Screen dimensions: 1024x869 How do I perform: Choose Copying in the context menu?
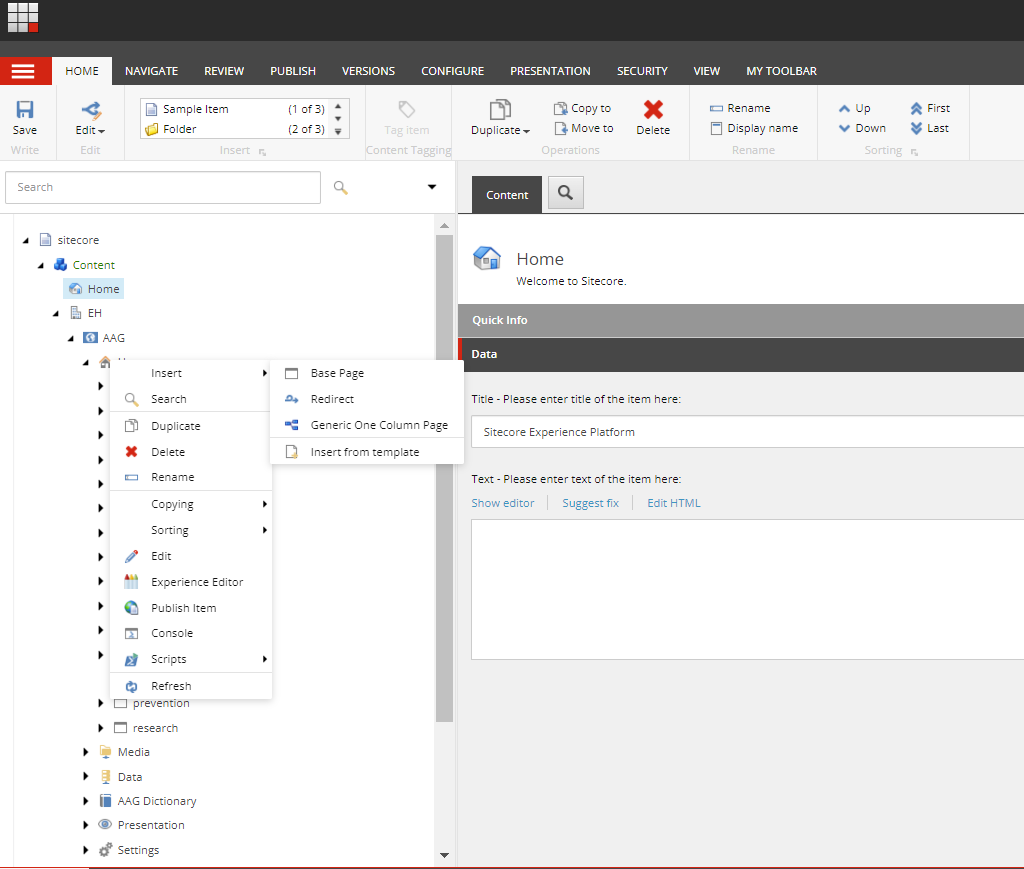(x=191, y=504)
